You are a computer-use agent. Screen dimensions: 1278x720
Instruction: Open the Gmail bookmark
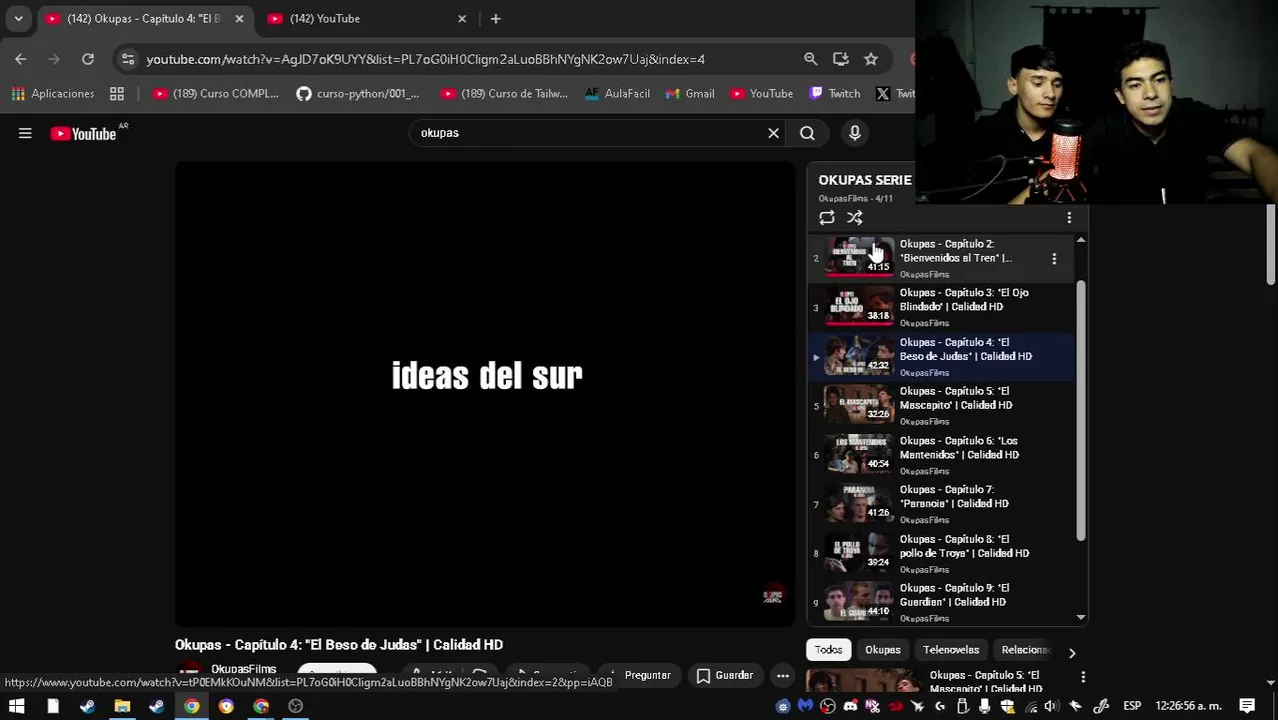(x=690, y=93)
